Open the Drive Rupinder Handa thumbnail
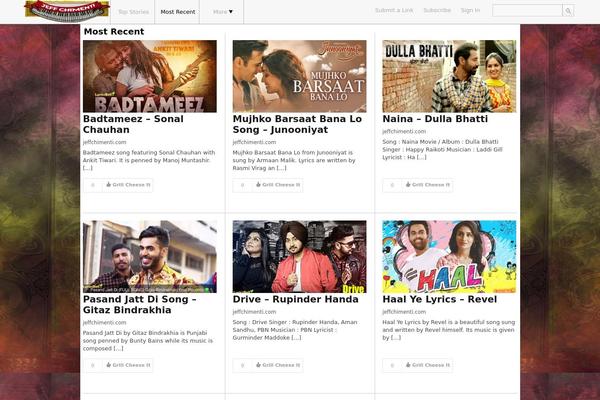Image resolution: width=600 pixels, height=400 pixels. click(299, 256)
